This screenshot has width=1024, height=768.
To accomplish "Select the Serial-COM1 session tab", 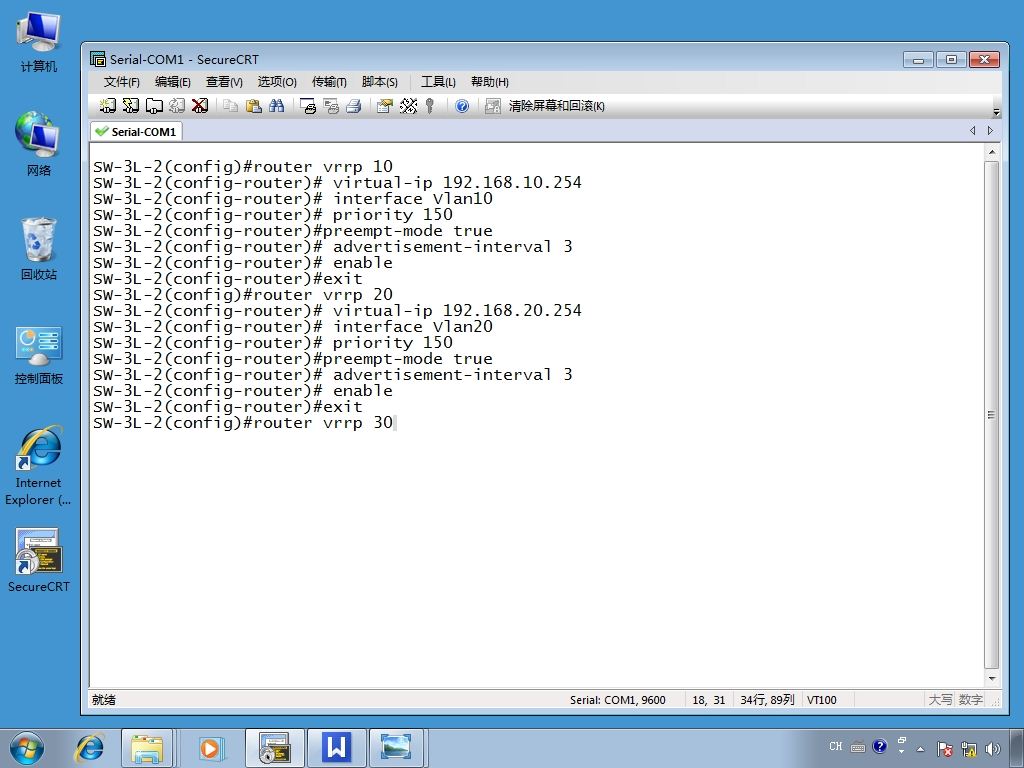I will coord(136,131).
